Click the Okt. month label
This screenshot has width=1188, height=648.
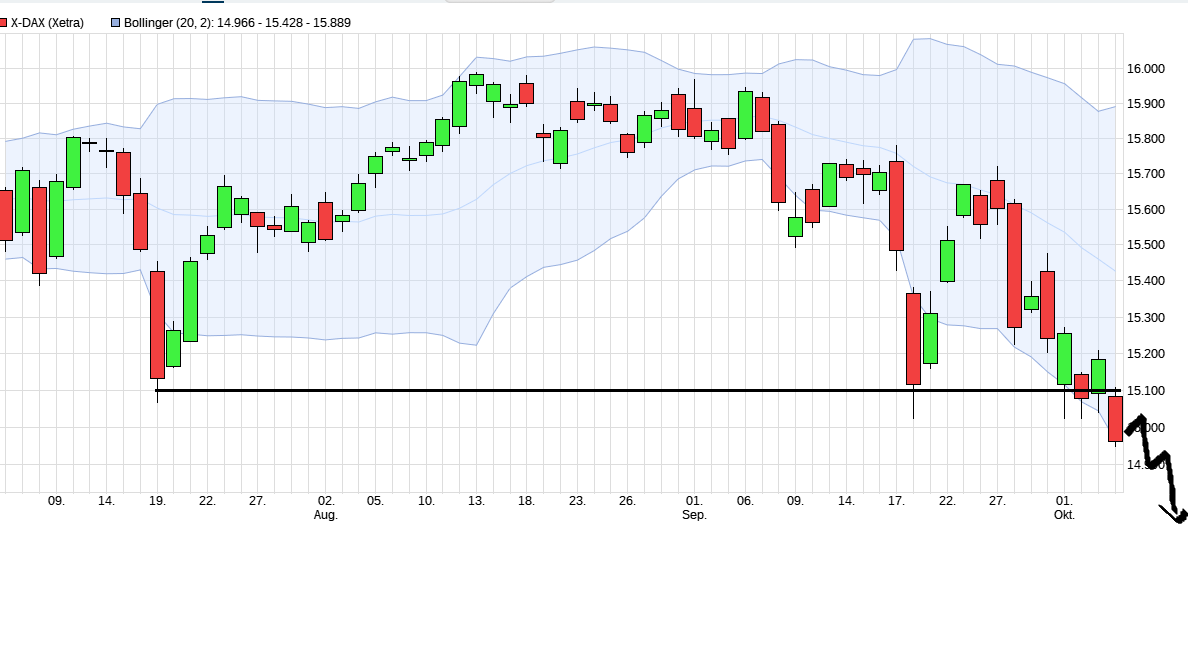pos(1065,515)
